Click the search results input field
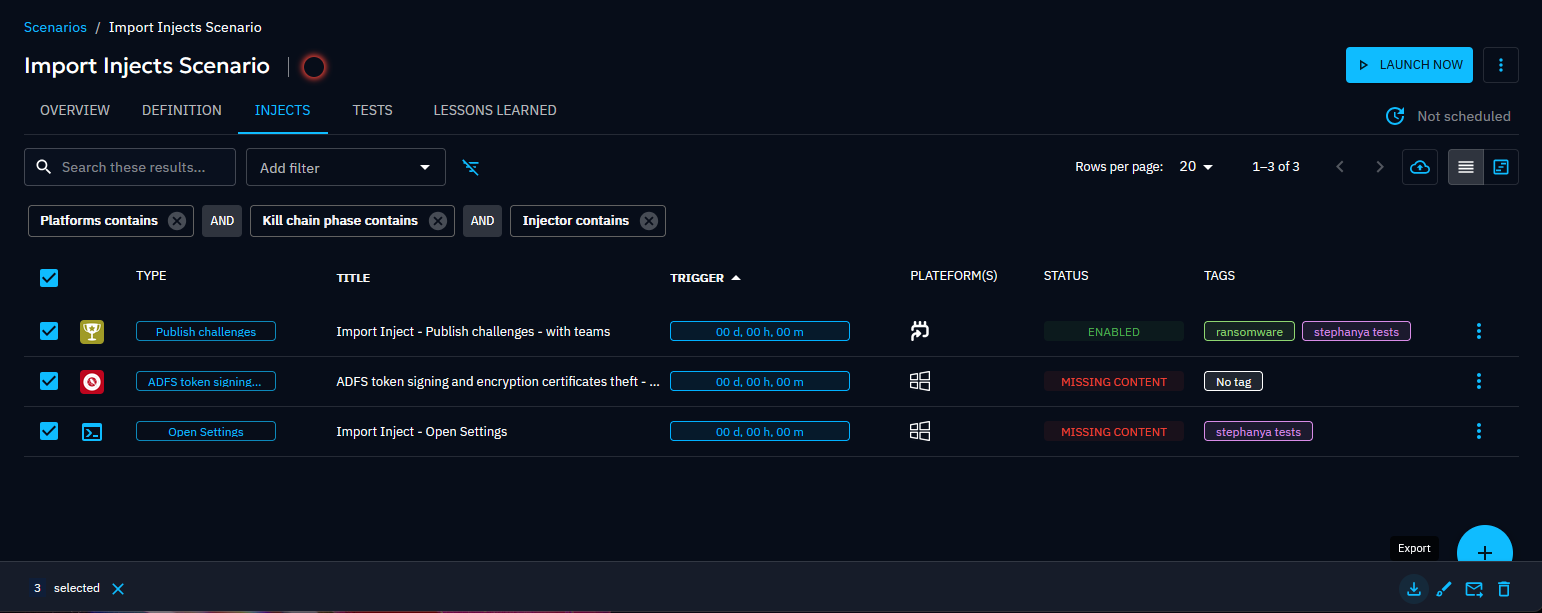The width and height of the screenshot is (1542, 613). click(x=140, y=167)
